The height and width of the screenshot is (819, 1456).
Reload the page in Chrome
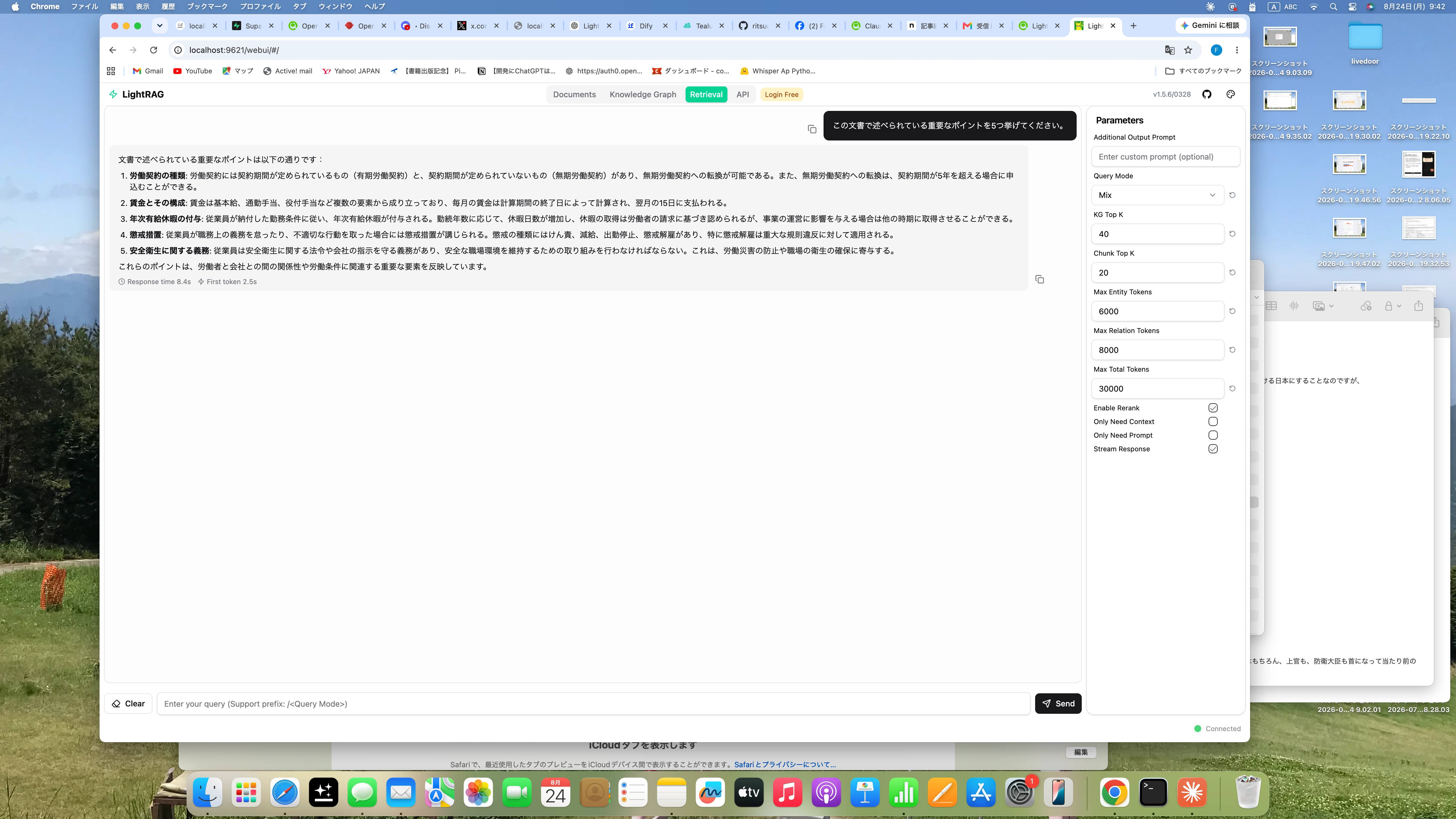pos(153,50)
